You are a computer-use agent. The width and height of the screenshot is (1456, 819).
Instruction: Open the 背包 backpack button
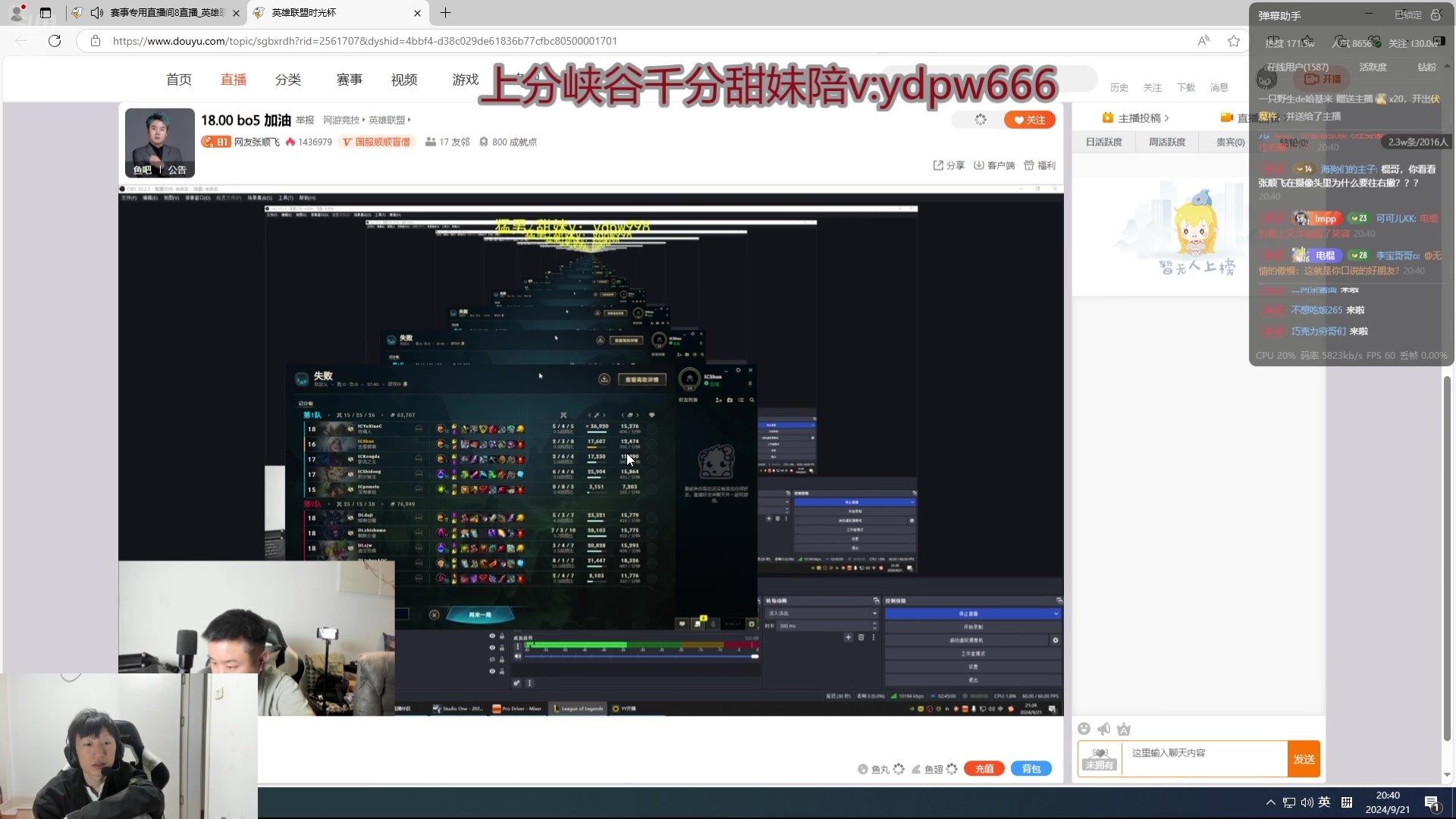pos(1031,769)
